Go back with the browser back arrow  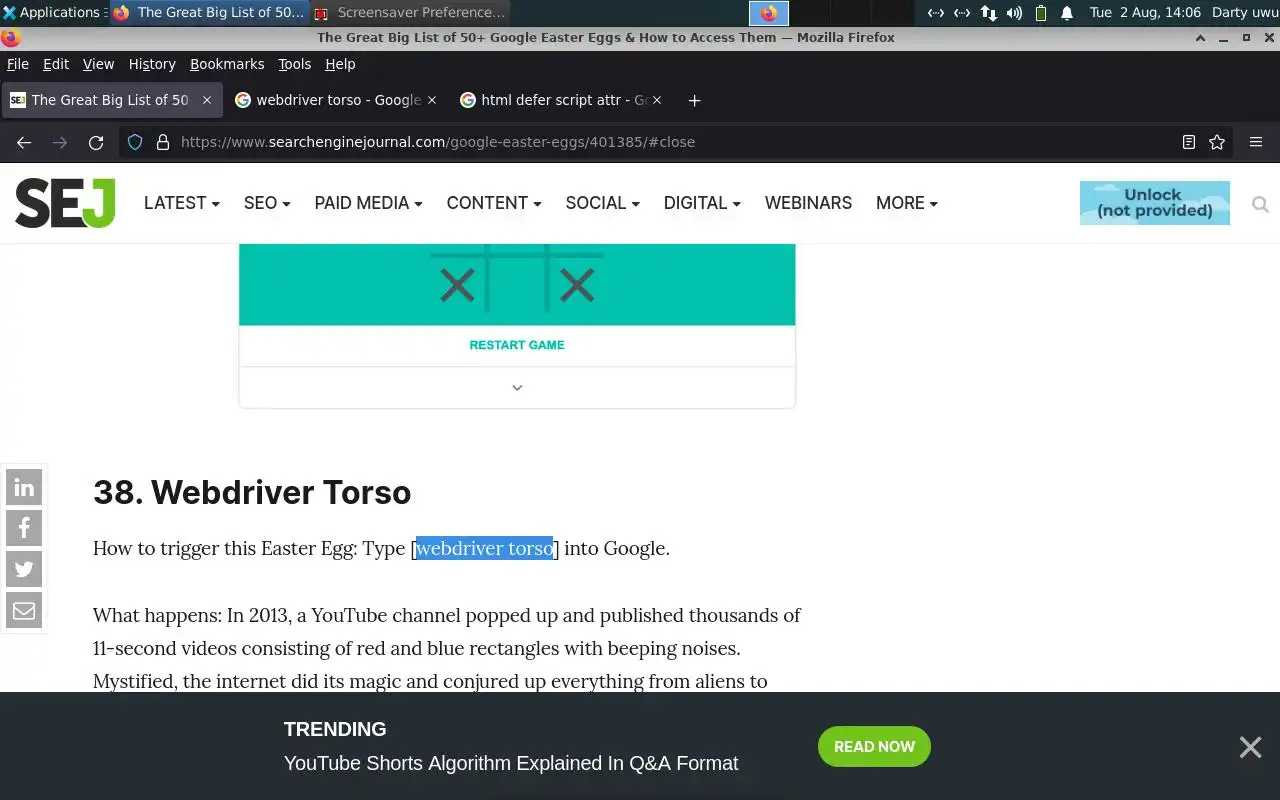[x=24, y=142]
